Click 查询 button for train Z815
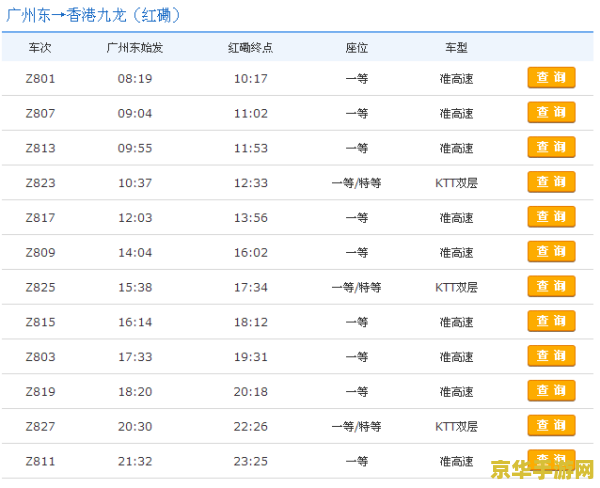This screenshot has width=600, height=488. 551,322
